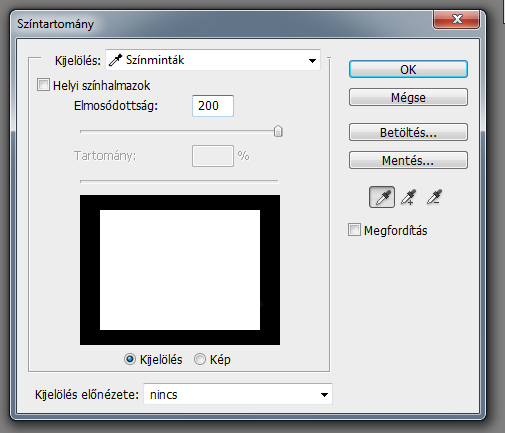
Task: Click the Mentés... button
Action: 408,160
